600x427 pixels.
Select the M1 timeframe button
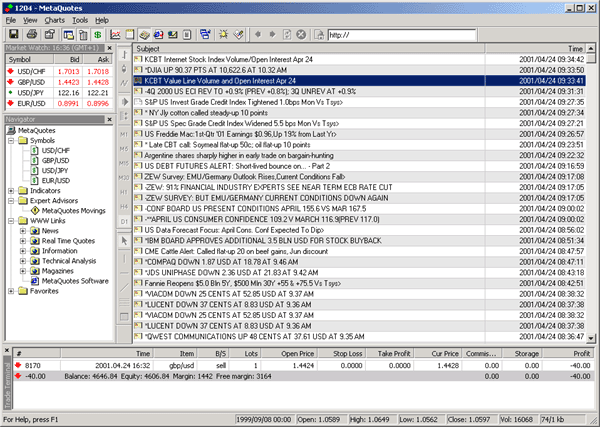(x=124, y=134)
